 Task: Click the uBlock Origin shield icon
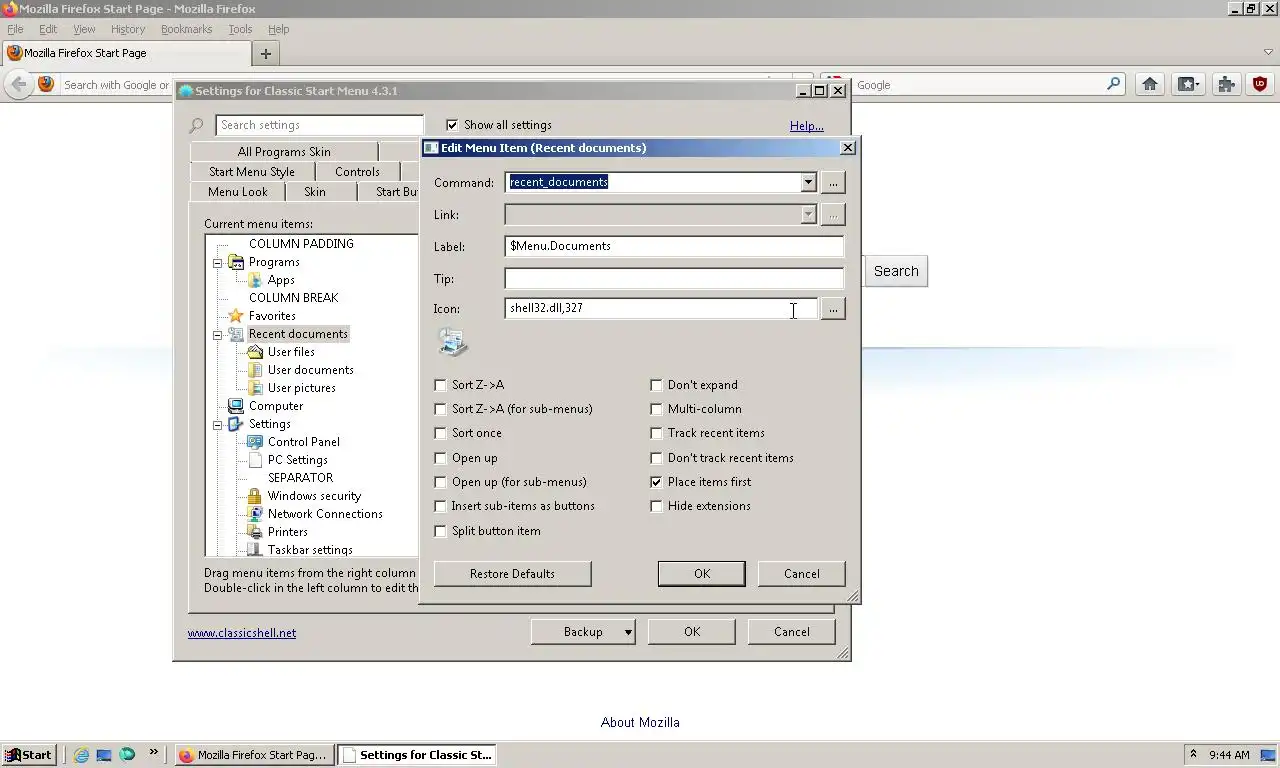pos(1260,85)
